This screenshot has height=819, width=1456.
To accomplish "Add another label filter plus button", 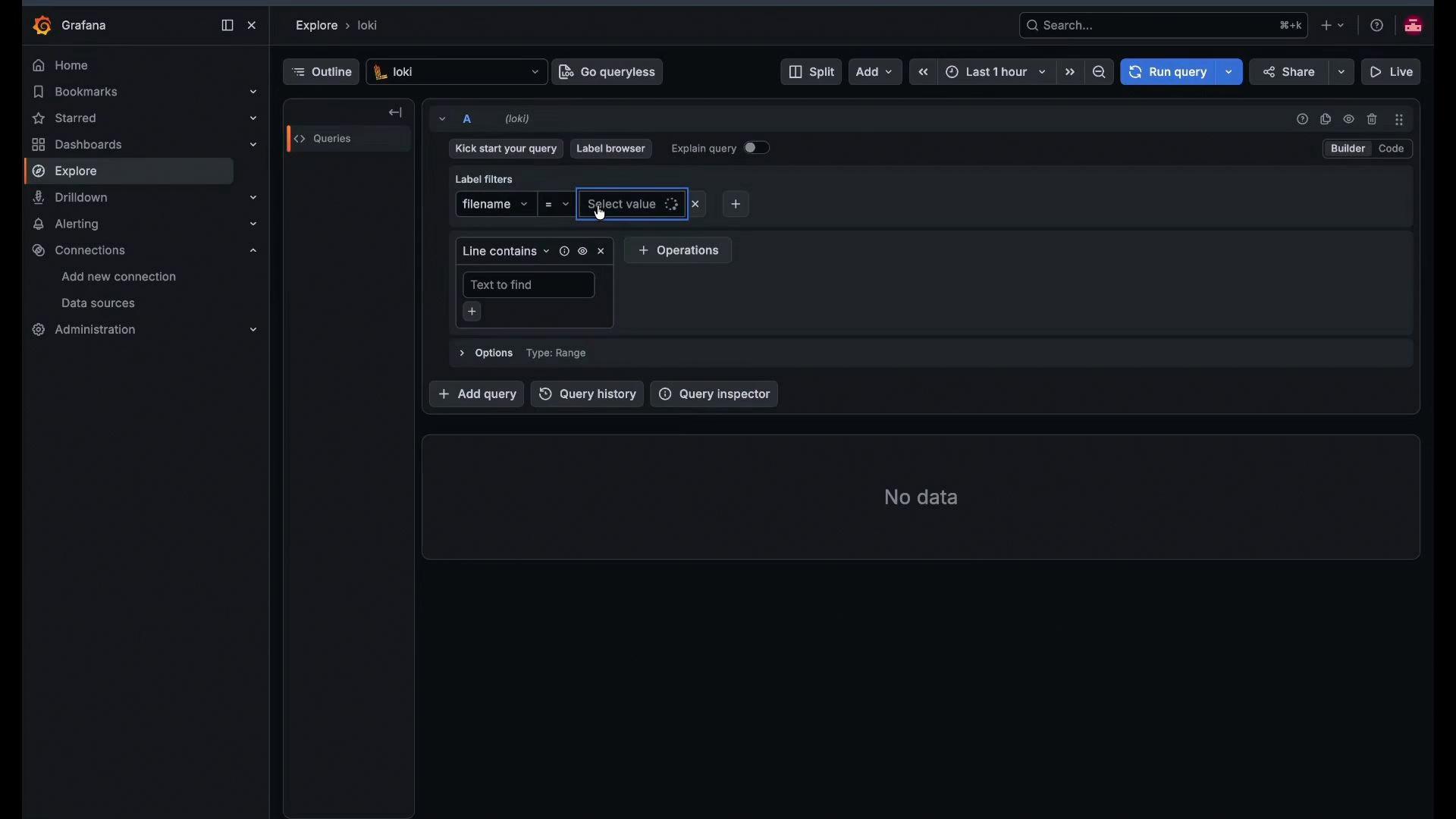I will point(736,205).
